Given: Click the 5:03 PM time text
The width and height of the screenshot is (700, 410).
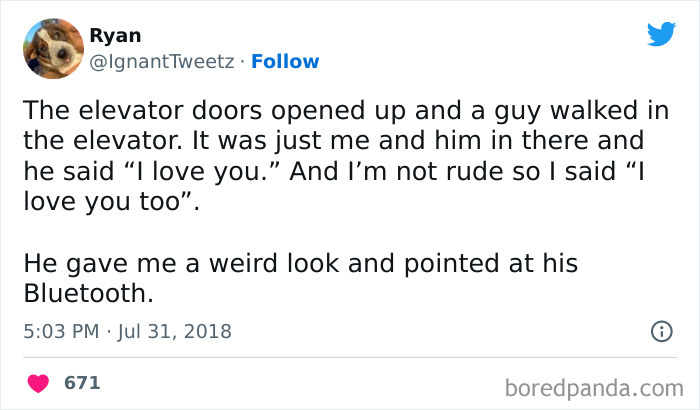Looking at the screenshot, I should tap(58, 331).
